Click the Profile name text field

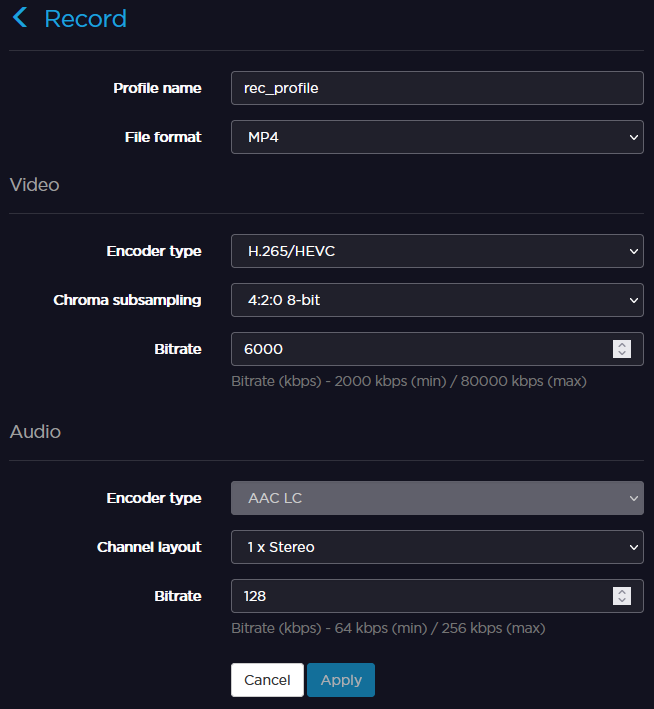(x=436, y=88)
